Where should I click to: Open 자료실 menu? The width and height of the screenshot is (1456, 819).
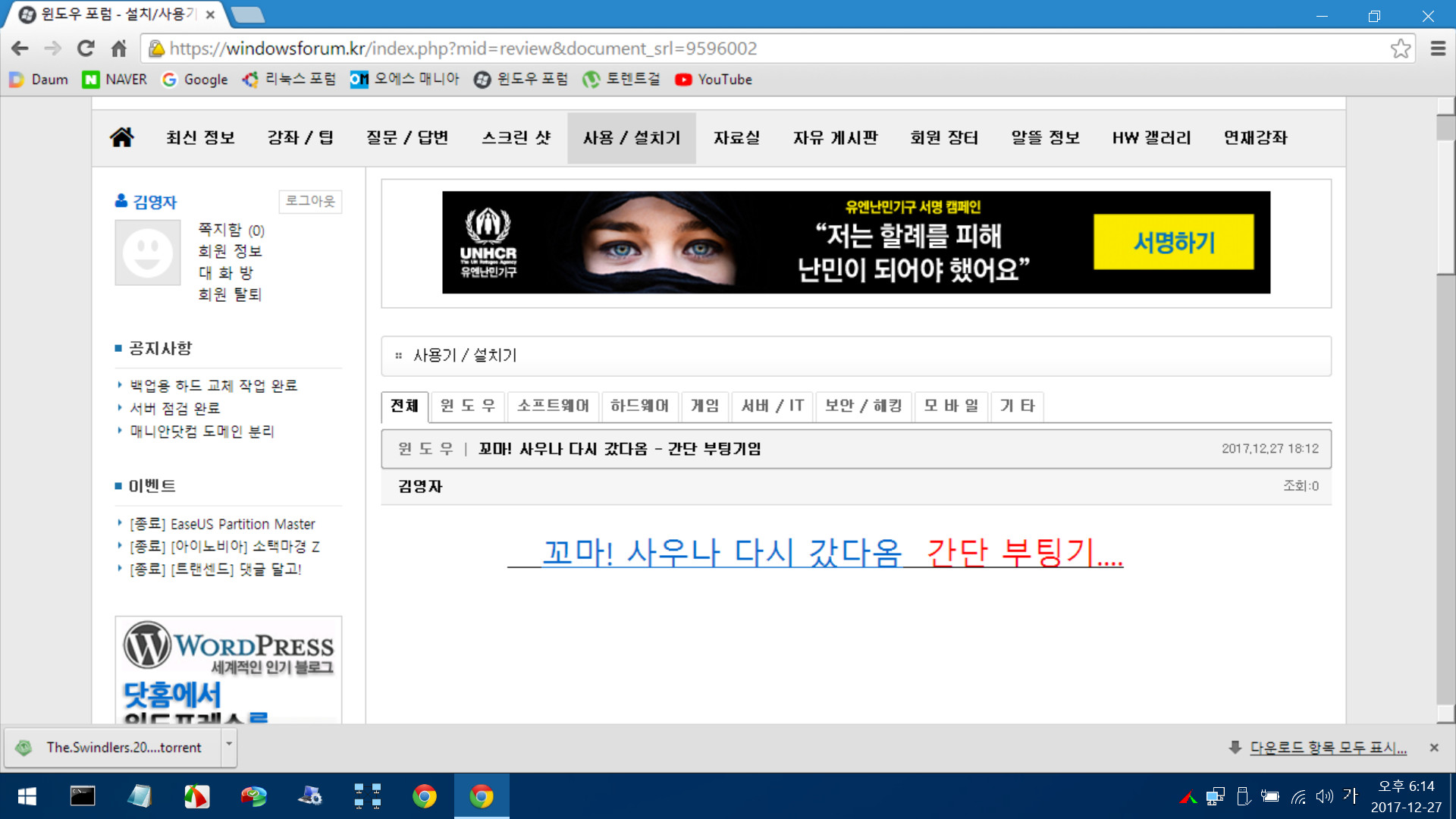(x=736, y=138)
